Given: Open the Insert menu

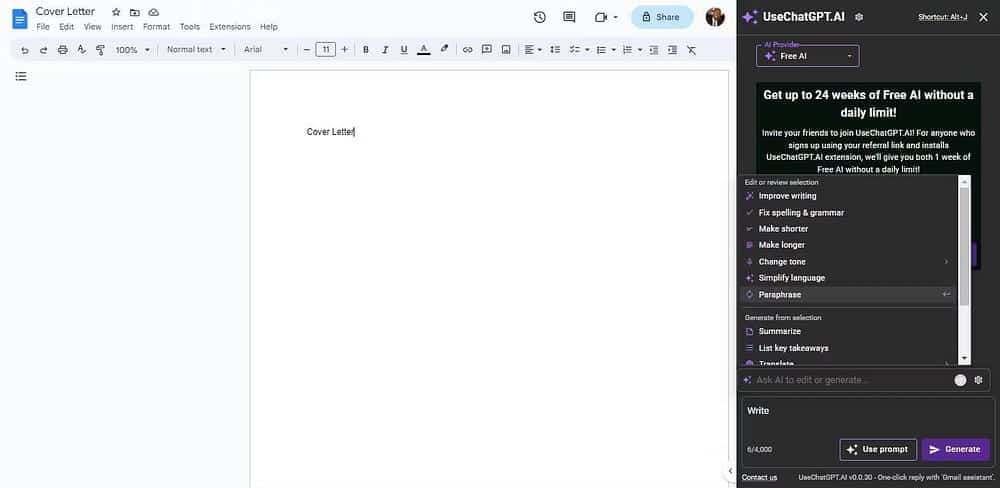Looking at the screenshot, I should pyautogui.click(x=122, y=27).
